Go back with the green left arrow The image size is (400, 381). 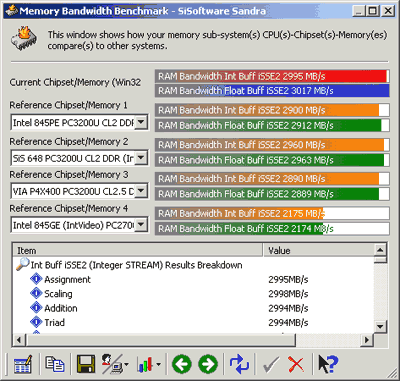point(182,364)
